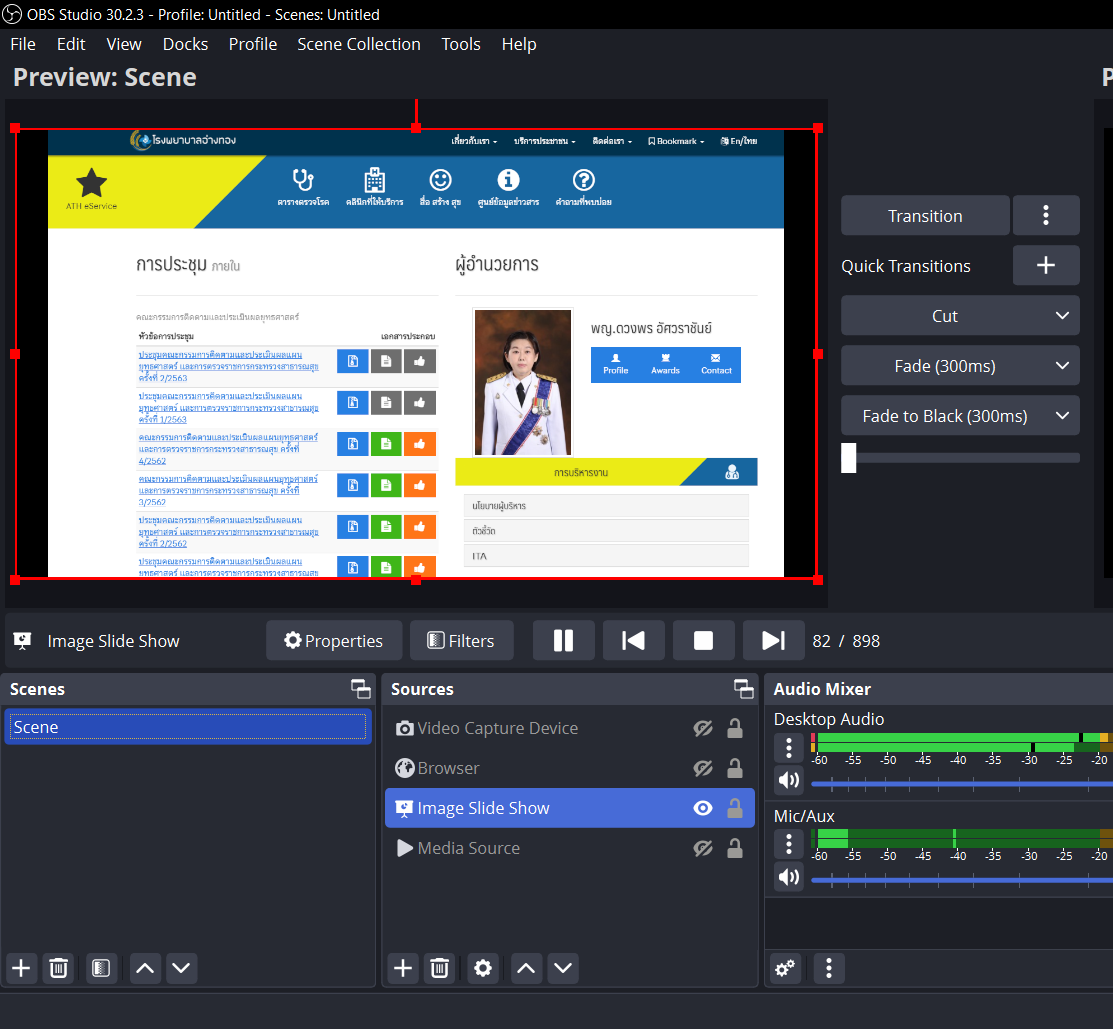Open Properties for Image Slide Show
This screenshot has width=1113, height=1029.
(334, 641)
